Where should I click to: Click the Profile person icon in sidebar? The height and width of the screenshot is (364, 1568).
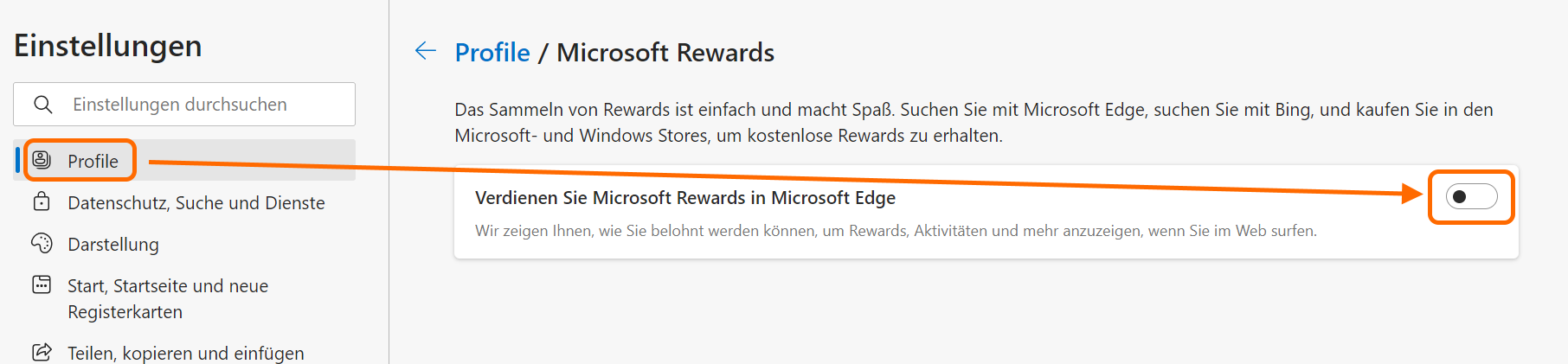point(42,160)
